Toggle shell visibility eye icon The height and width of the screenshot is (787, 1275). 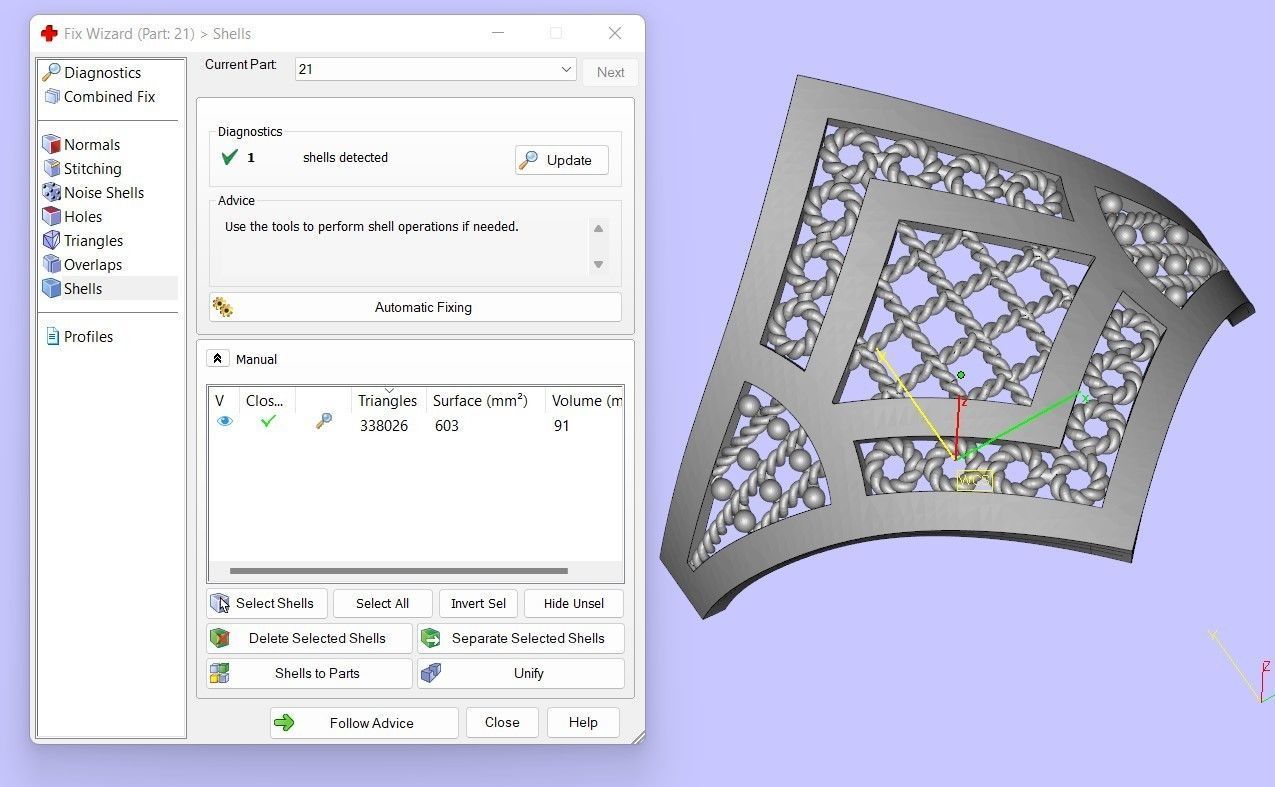225,422
